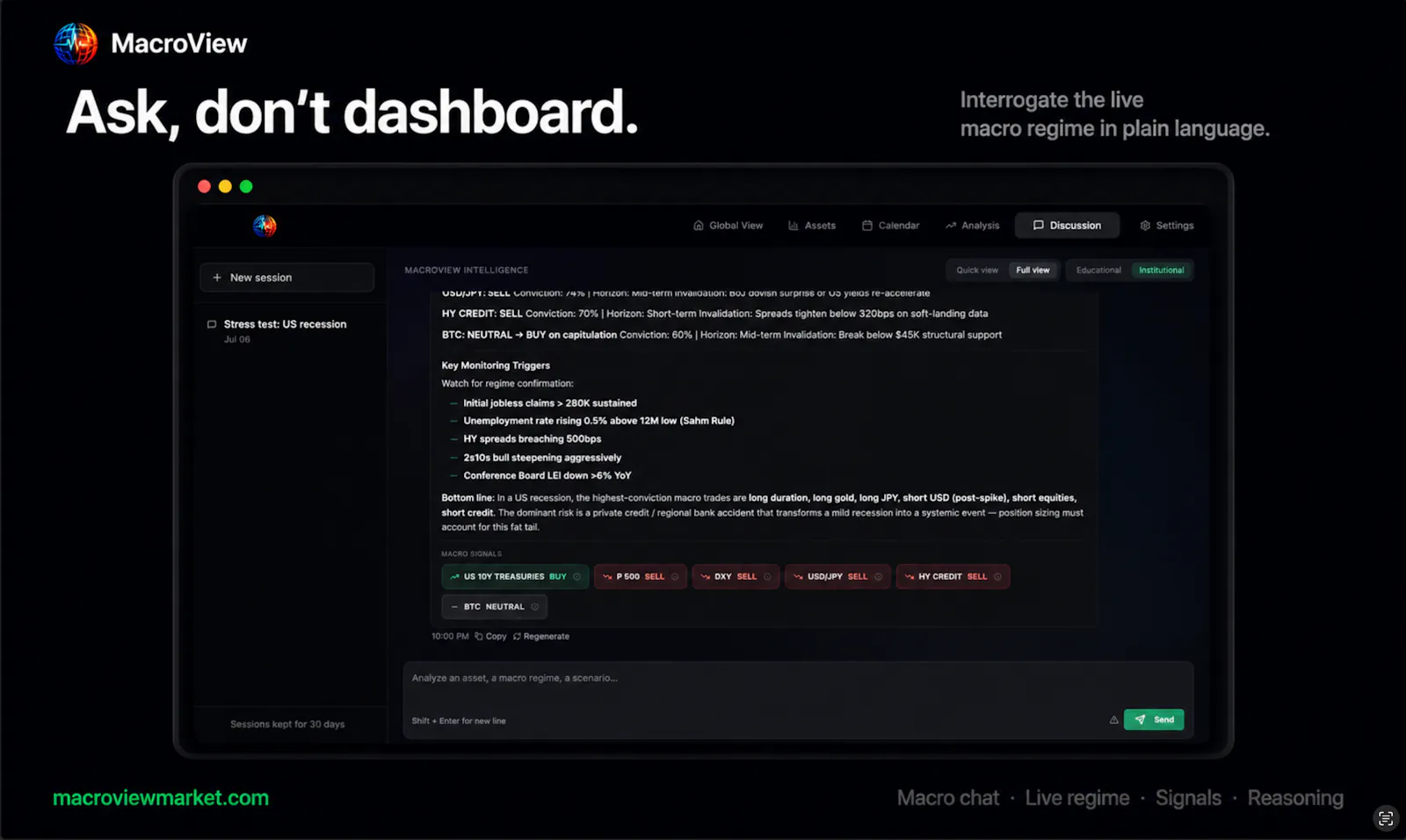1406x840 pixels.
Task: Select the Full view mode
Action: point(1033,271)
